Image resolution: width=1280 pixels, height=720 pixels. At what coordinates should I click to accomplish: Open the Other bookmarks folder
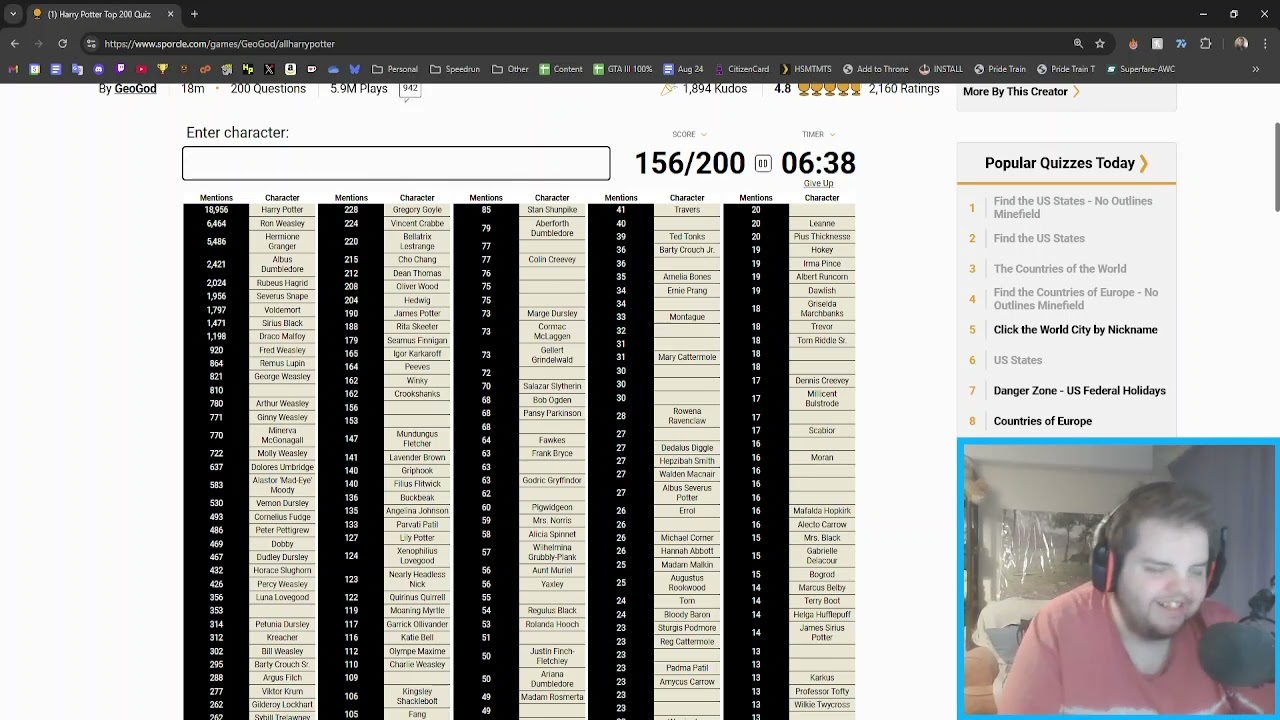pyautogui.click(x=510, y=69)
